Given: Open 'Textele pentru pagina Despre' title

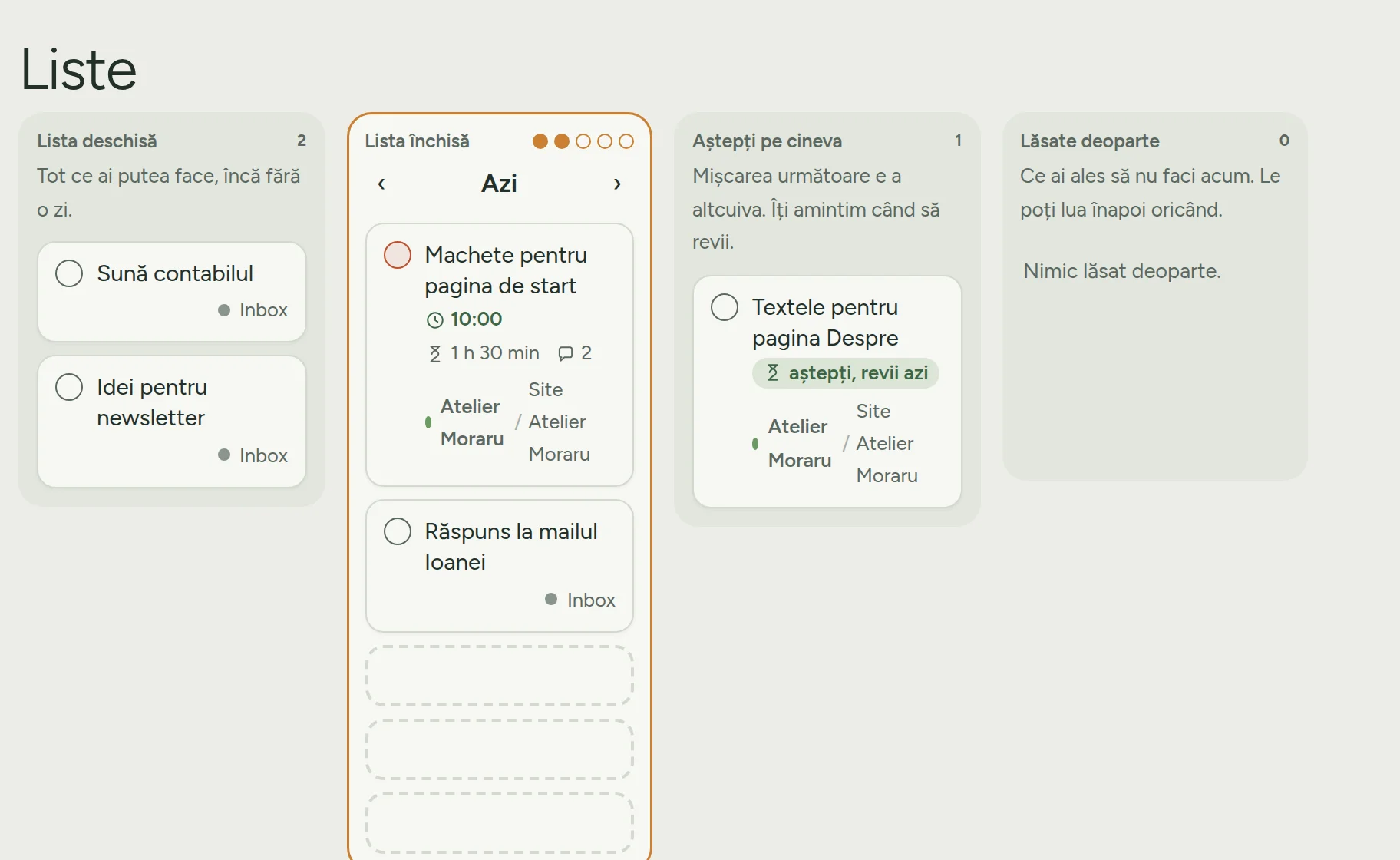Looking at the screenshot, I should pyautogui.click(x=825, y=322).
